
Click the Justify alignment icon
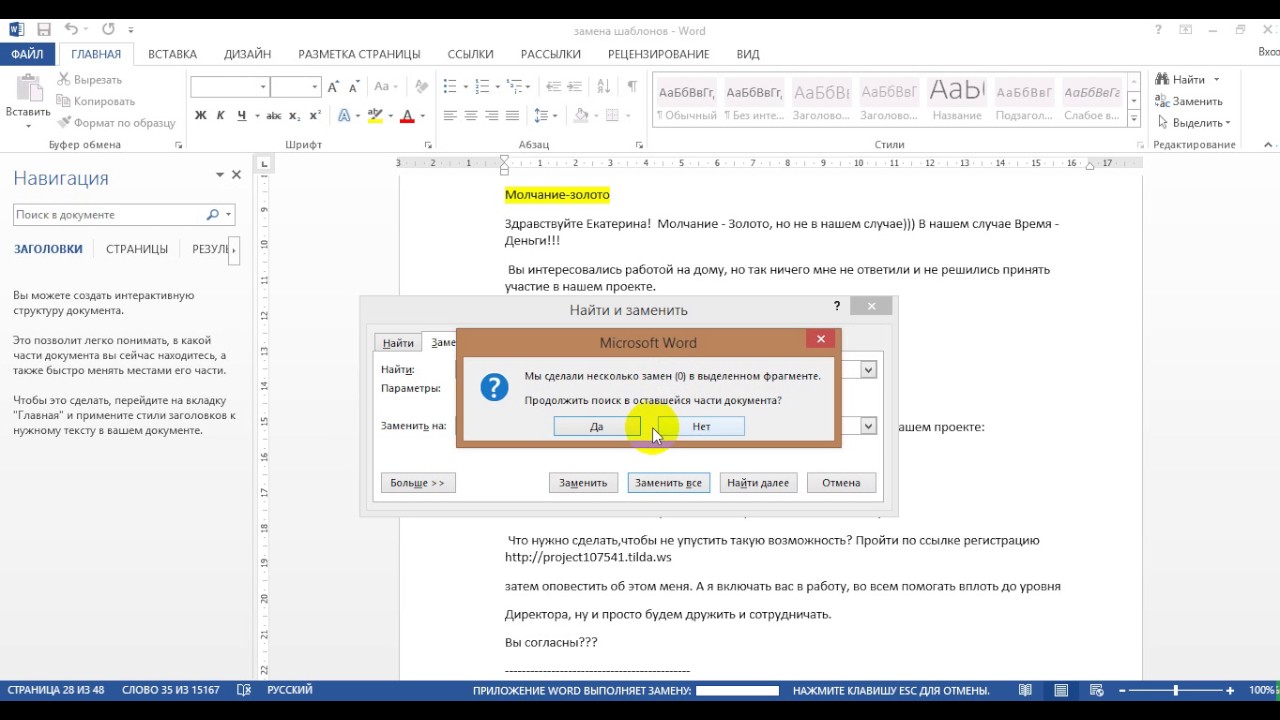(x=513, y=116)
